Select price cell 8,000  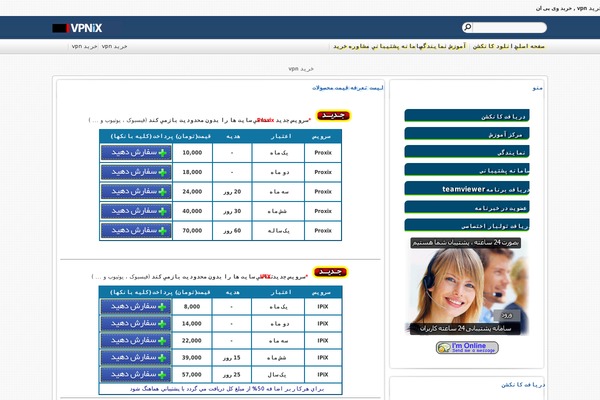[x=192, y=306]
